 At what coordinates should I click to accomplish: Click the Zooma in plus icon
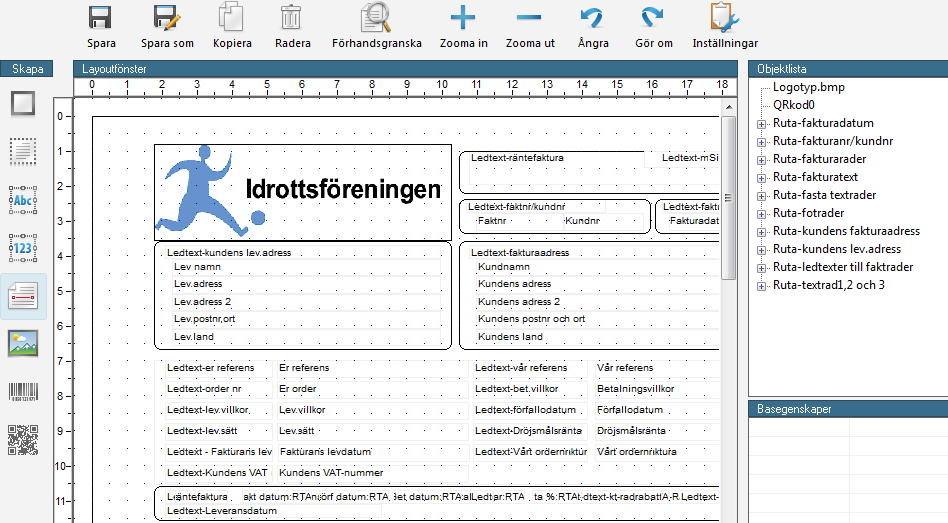point(462,18)
